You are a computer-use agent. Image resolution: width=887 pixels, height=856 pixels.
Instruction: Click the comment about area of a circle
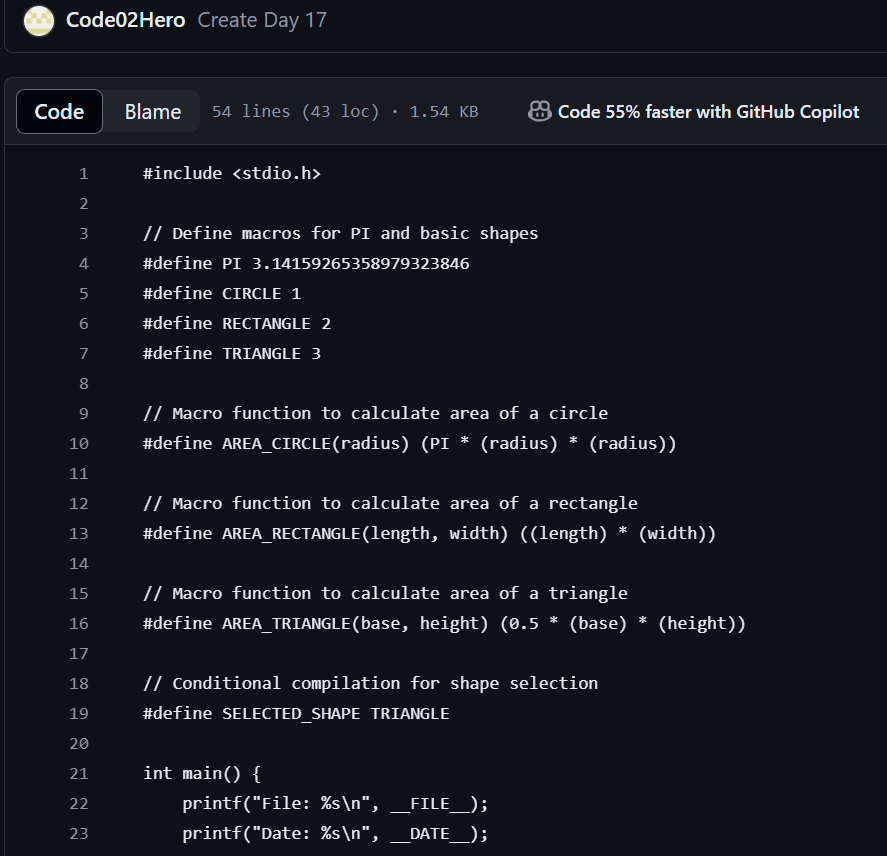[x=376, y=413]
